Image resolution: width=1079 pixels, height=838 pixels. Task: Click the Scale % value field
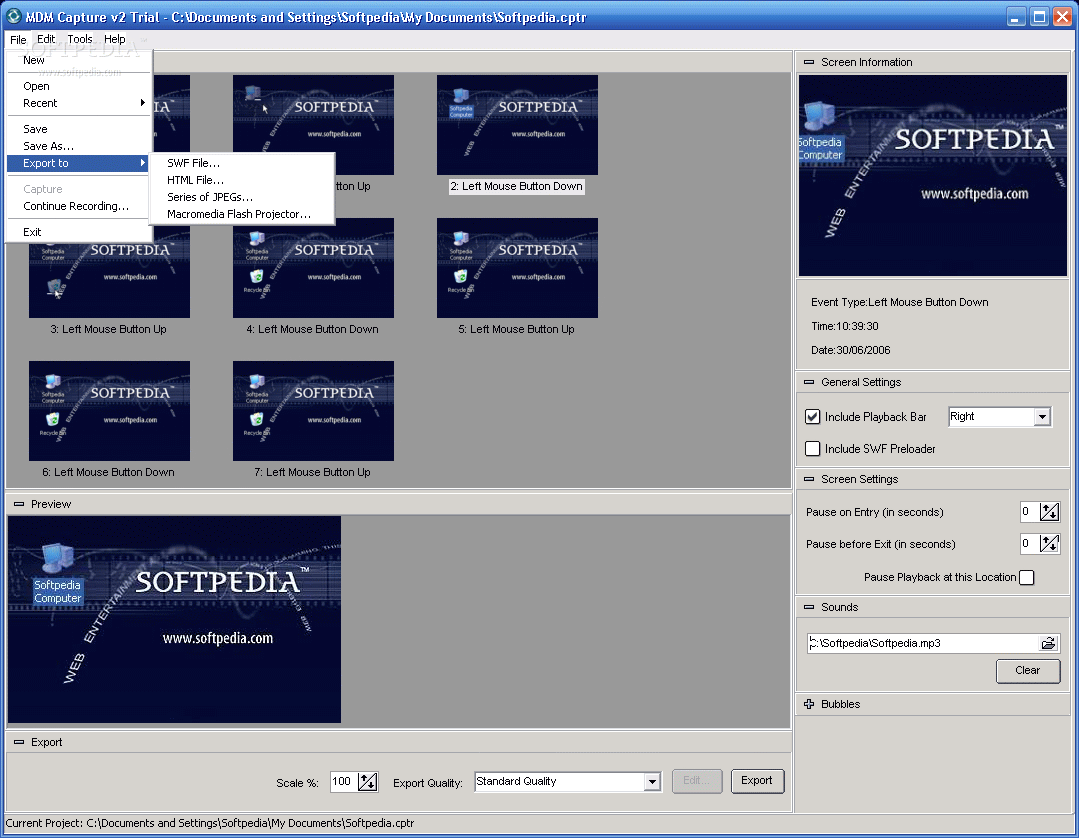tap(344, 782)
